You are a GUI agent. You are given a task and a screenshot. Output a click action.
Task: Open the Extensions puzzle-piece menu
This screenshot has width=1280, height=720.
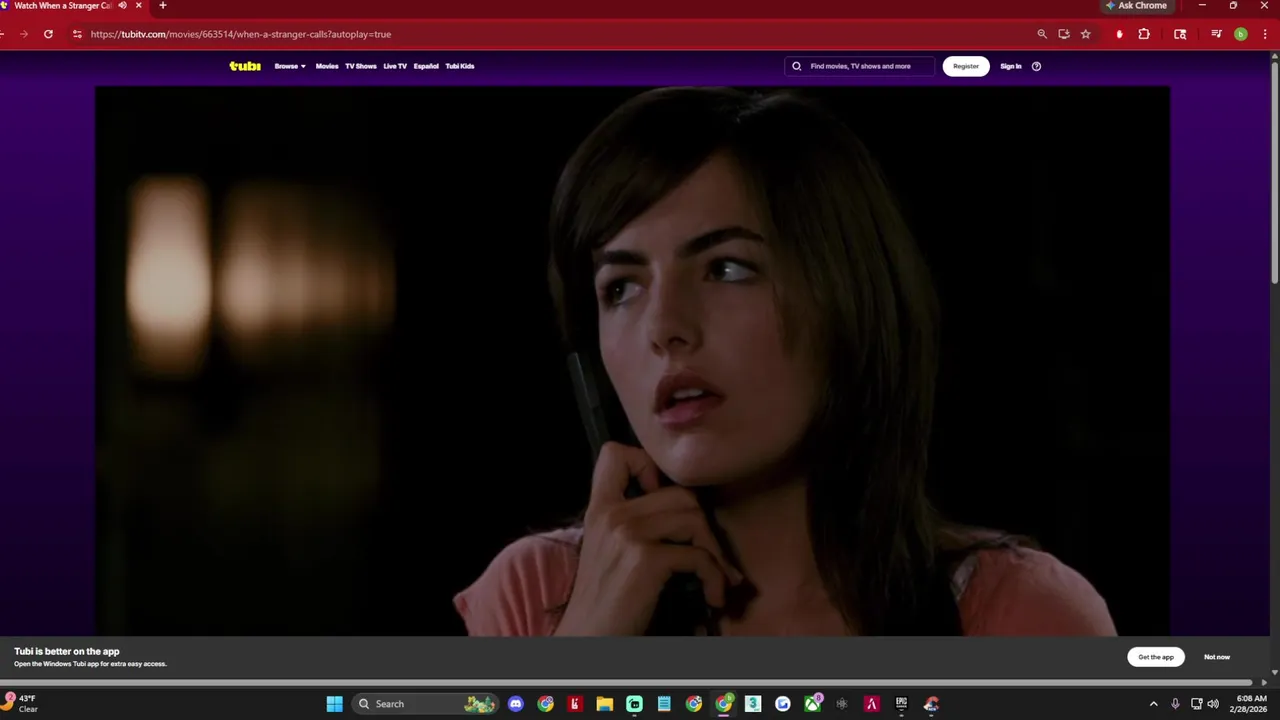click(x=1144, y=34)
